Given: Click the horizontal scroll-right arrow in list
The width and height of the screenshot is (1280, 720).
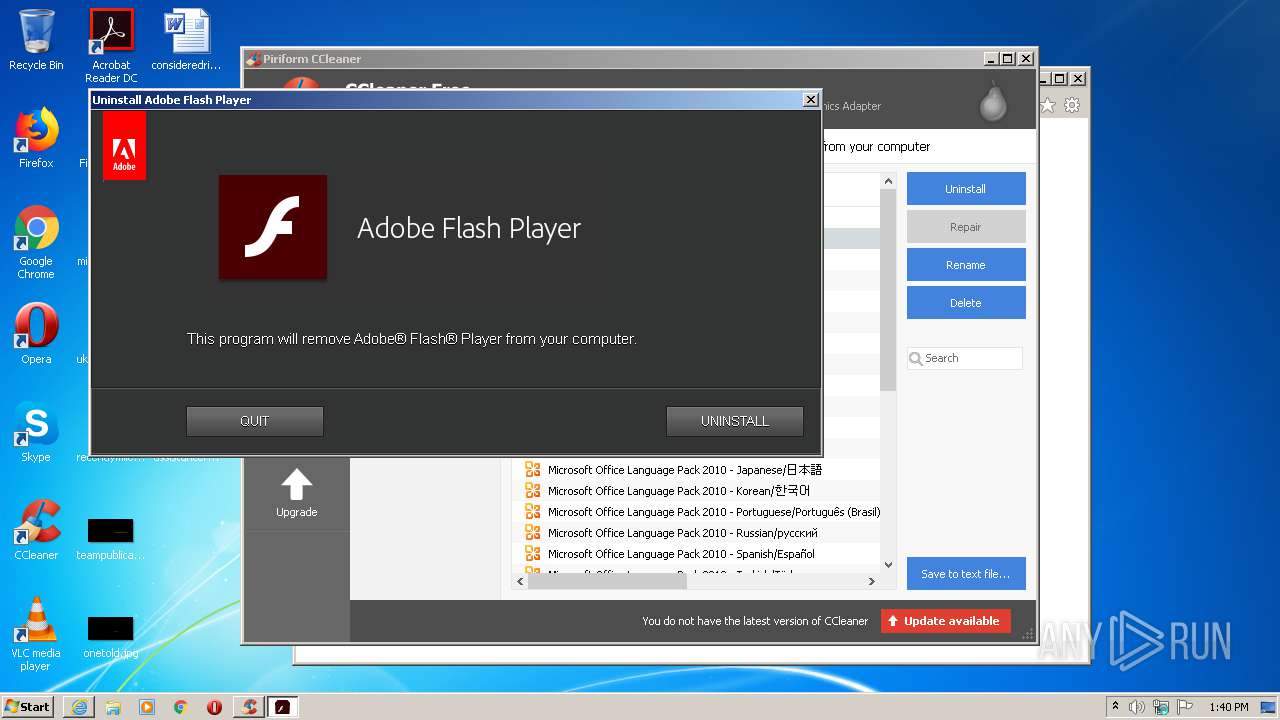Looking at the screenshot, I should (871, 581).
